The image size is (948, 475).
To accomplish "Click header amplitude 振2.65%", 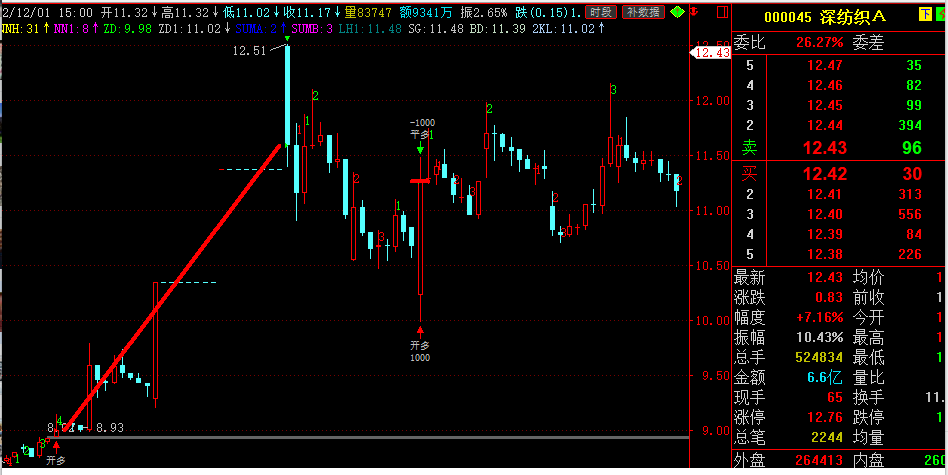I will tap(484, 12).
